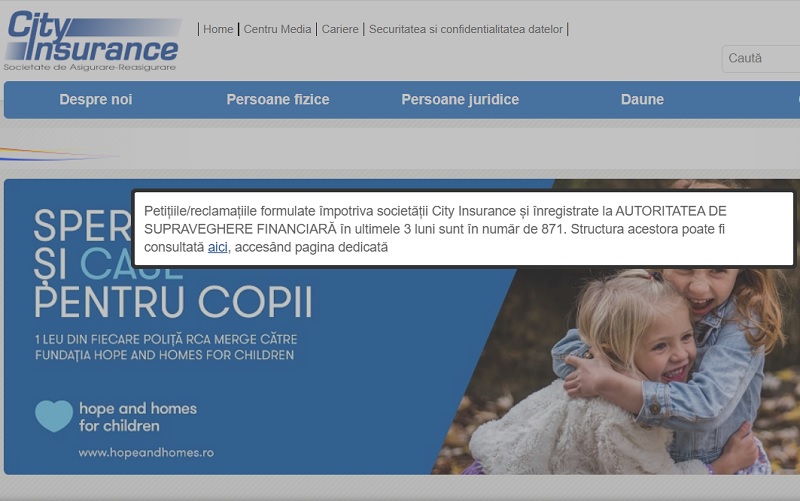Click the City Insurance logo
The width and height of the screenshot is (800, 501).
click(x=92, y=41)
